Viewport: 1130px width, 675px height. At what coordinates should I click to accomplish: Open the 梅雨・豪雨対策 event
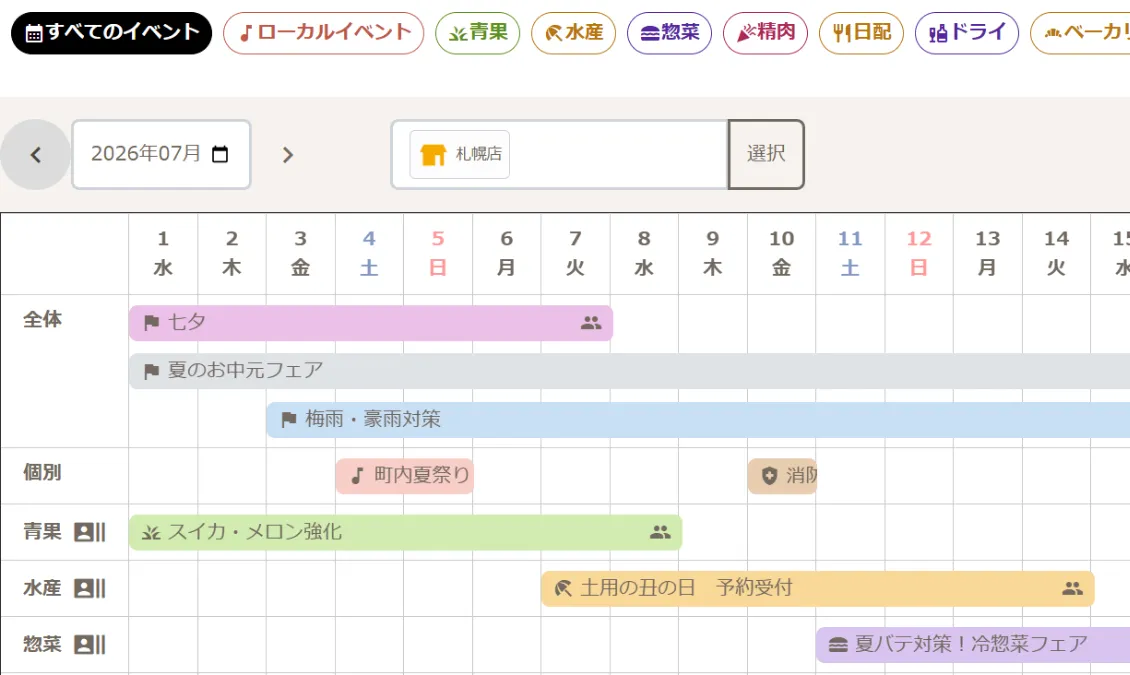point(698,420)
